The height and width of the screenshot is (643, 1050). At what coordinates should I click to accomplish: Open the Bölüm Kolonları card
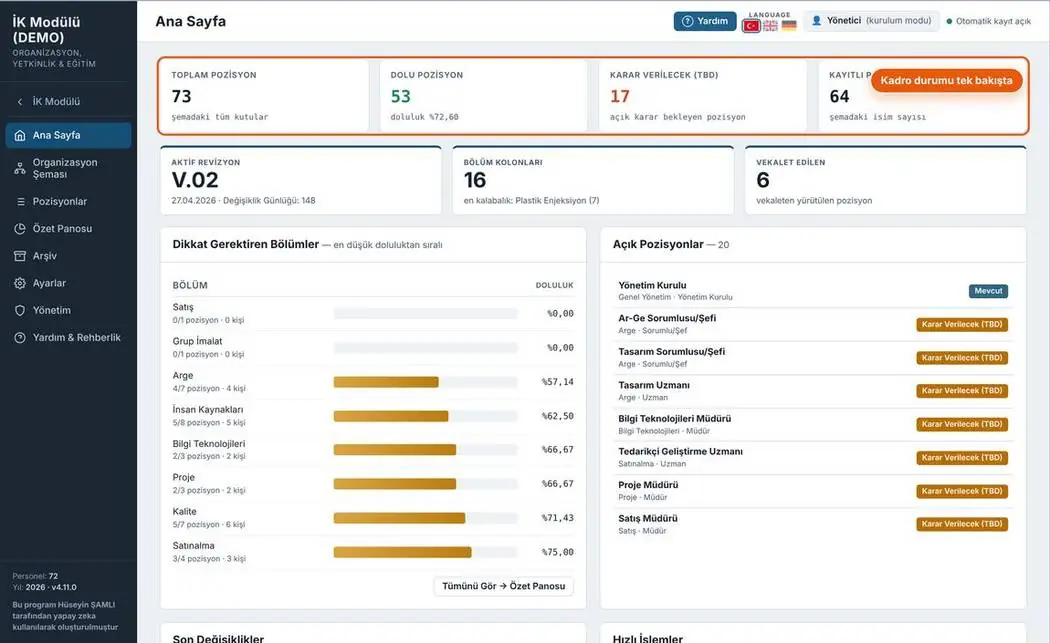[x=593, y=180]
